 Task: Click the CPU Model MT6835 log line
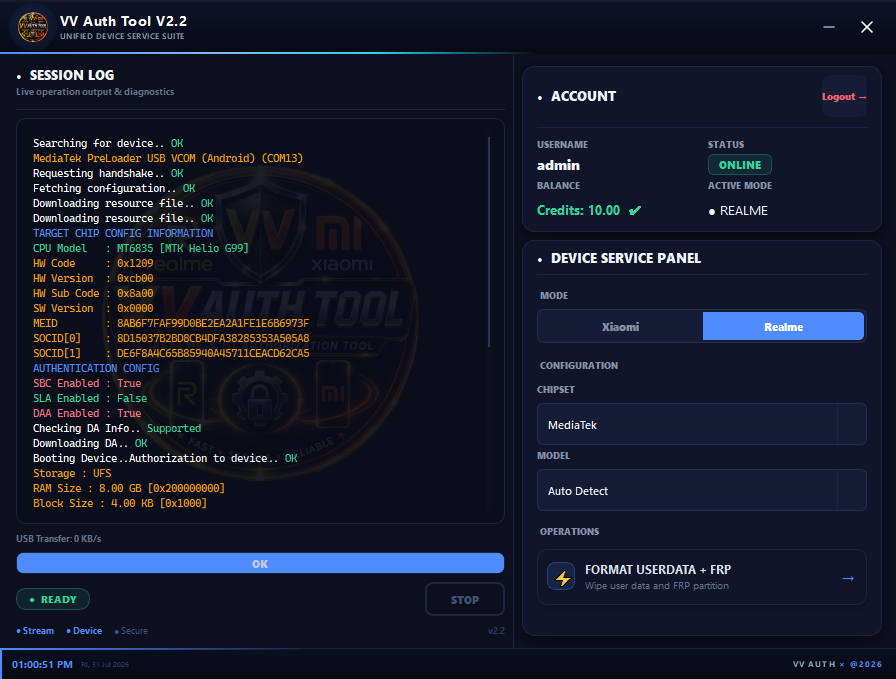(x=141, y=248)
